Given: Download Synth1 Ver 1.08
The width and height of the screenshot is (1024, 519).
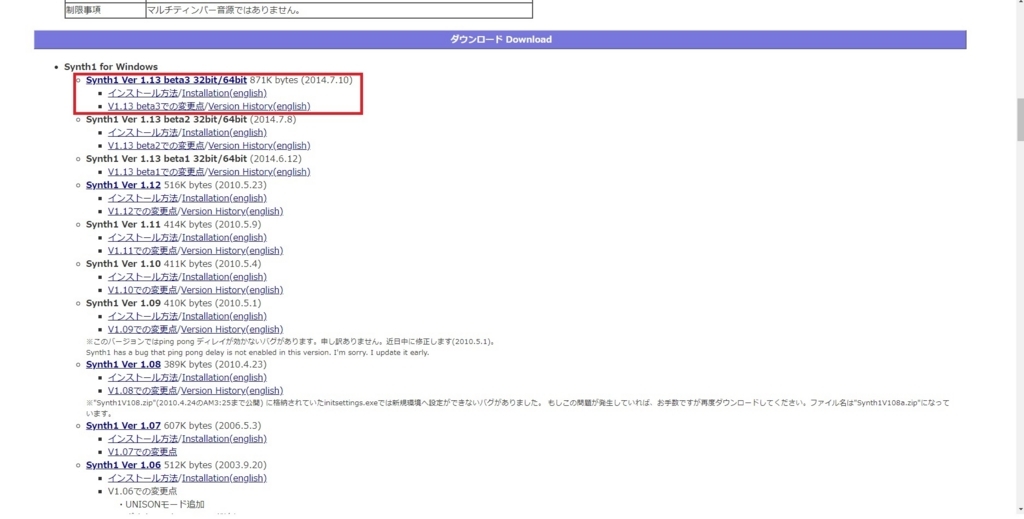Looking at the screenshot, I should pyautogui.click(x=123, y=364).
